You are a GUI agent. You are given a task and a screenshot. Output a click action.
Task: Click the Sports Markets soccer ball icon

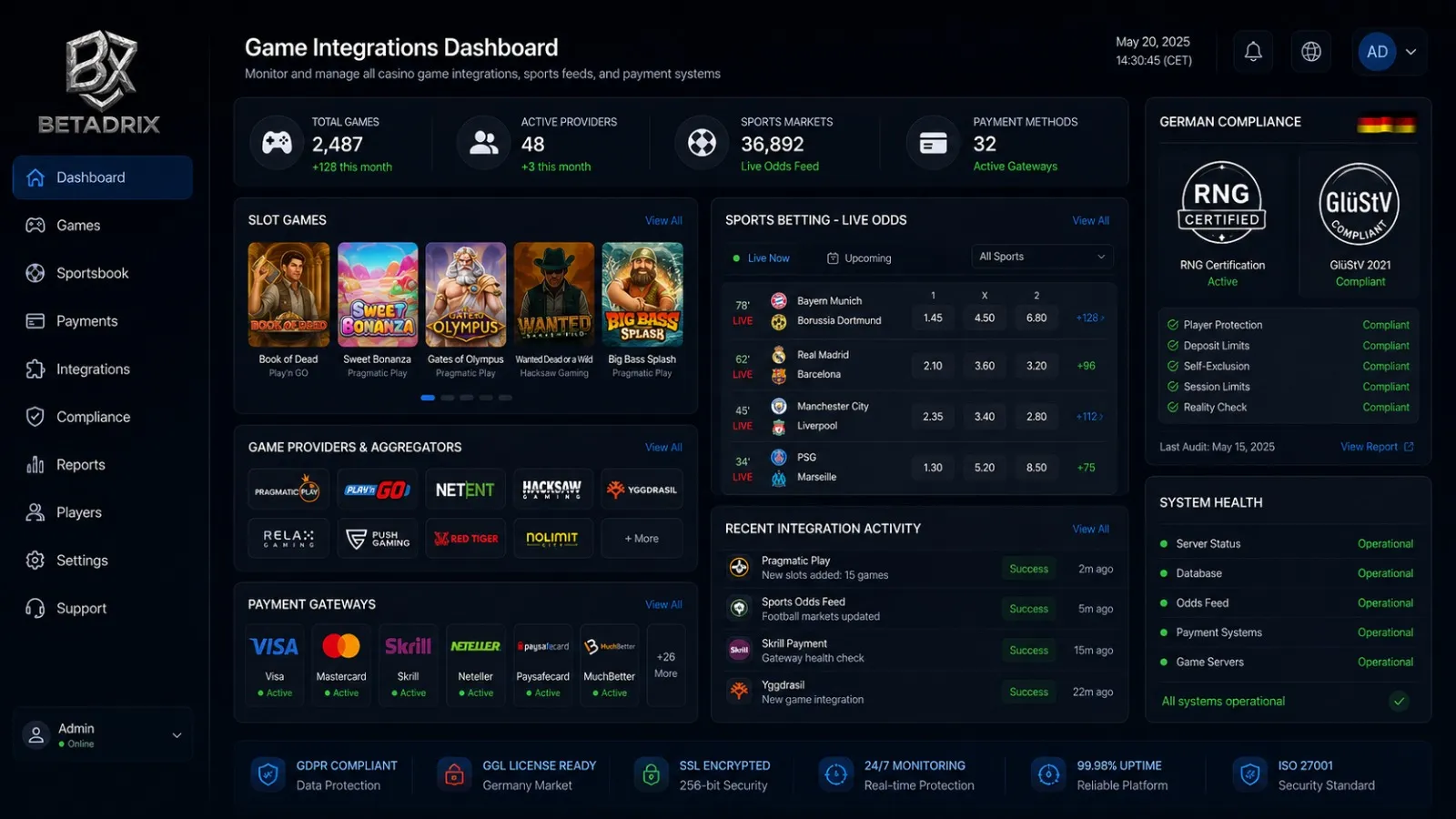[x=702, y=143]
